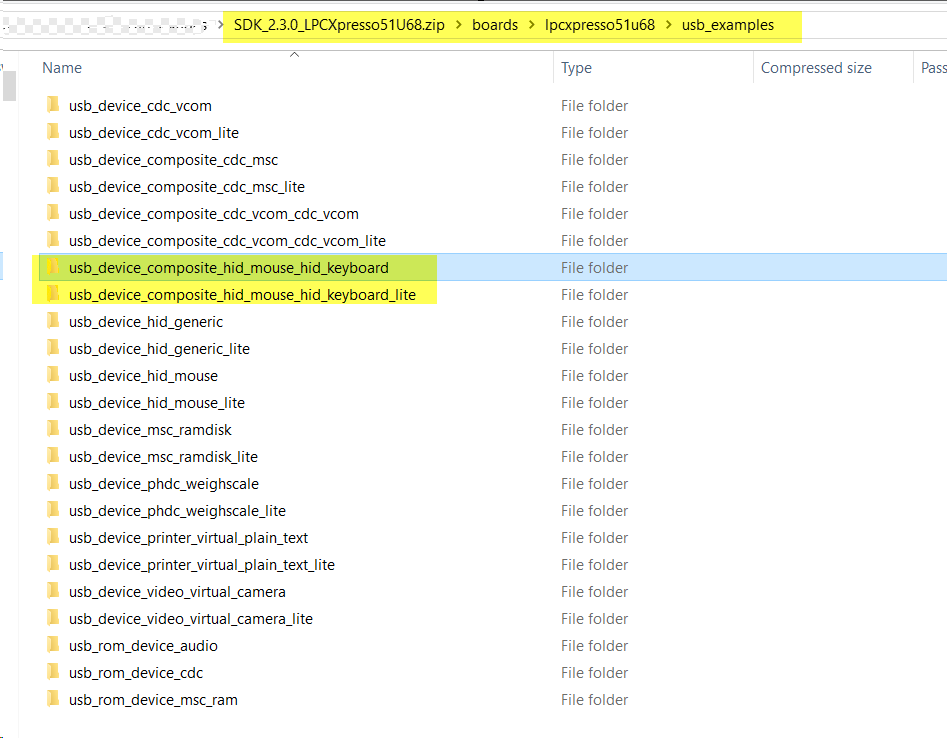Click folder icon for usb_device_composite_cdc_vcom_cdc_vcom
Viewport: 947px width, 738px height.
point(53,213)
